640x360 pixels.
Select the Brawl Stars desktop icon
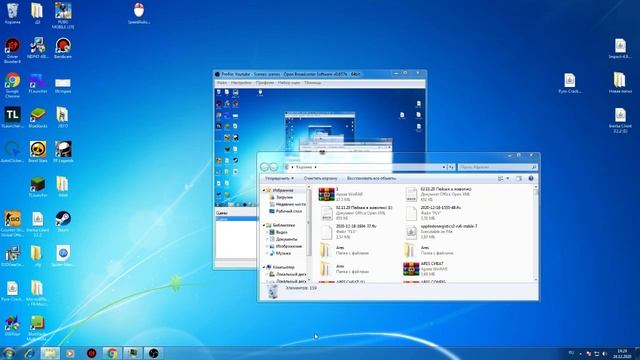coord(38,152)
